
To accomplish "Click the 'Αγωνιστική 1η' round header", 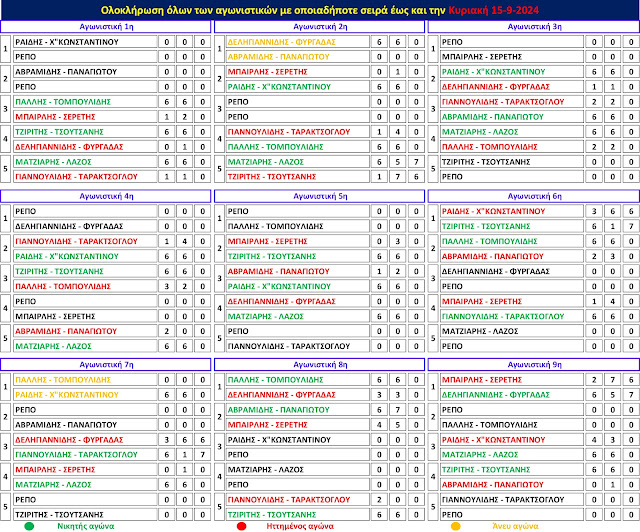I will [106, 27].
